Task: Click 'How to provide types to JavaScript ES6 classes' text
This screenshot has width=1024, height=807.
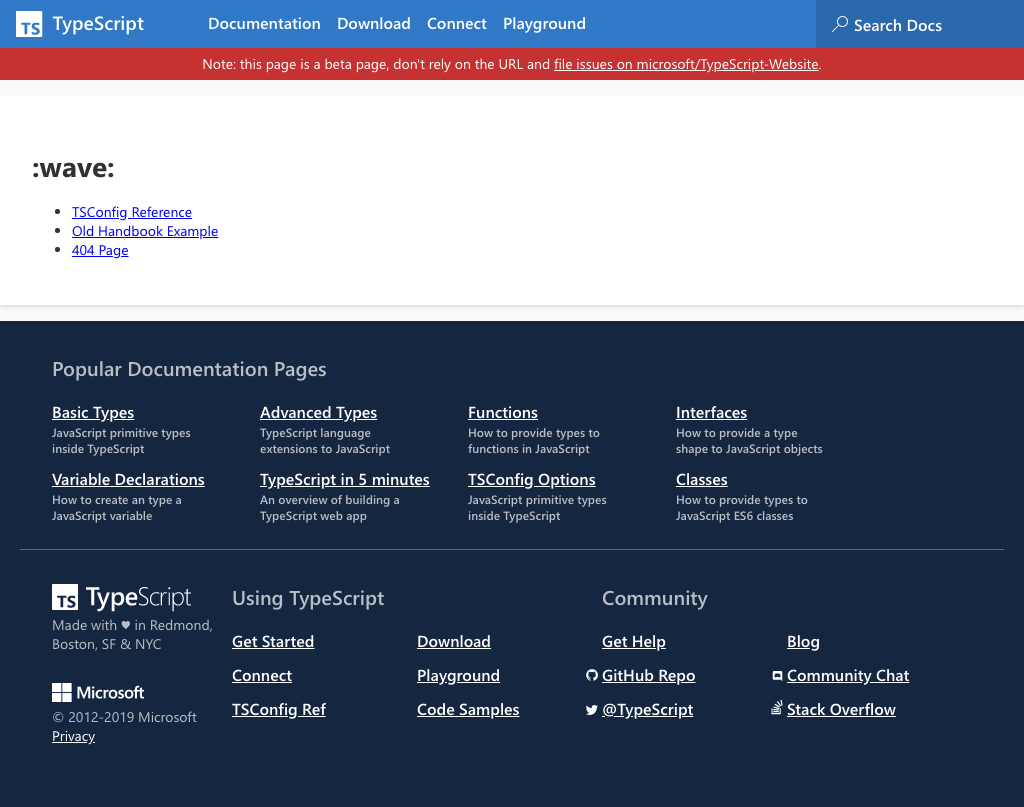Action: [x=742, y=508]
